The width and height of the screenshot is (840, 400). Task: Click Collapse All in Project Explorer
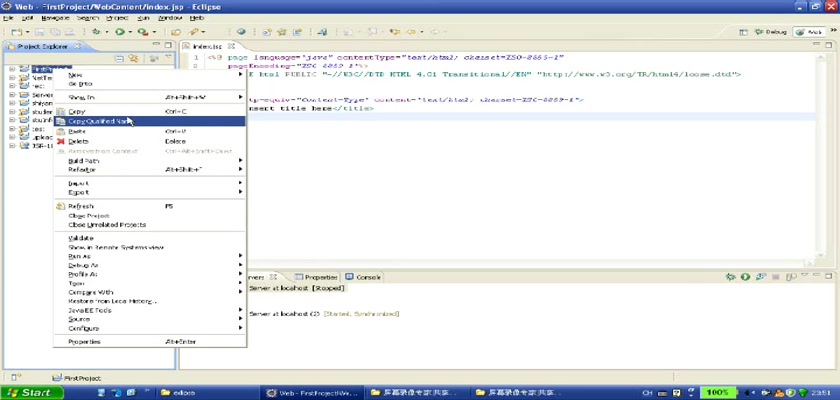click(x=119, y=60)
